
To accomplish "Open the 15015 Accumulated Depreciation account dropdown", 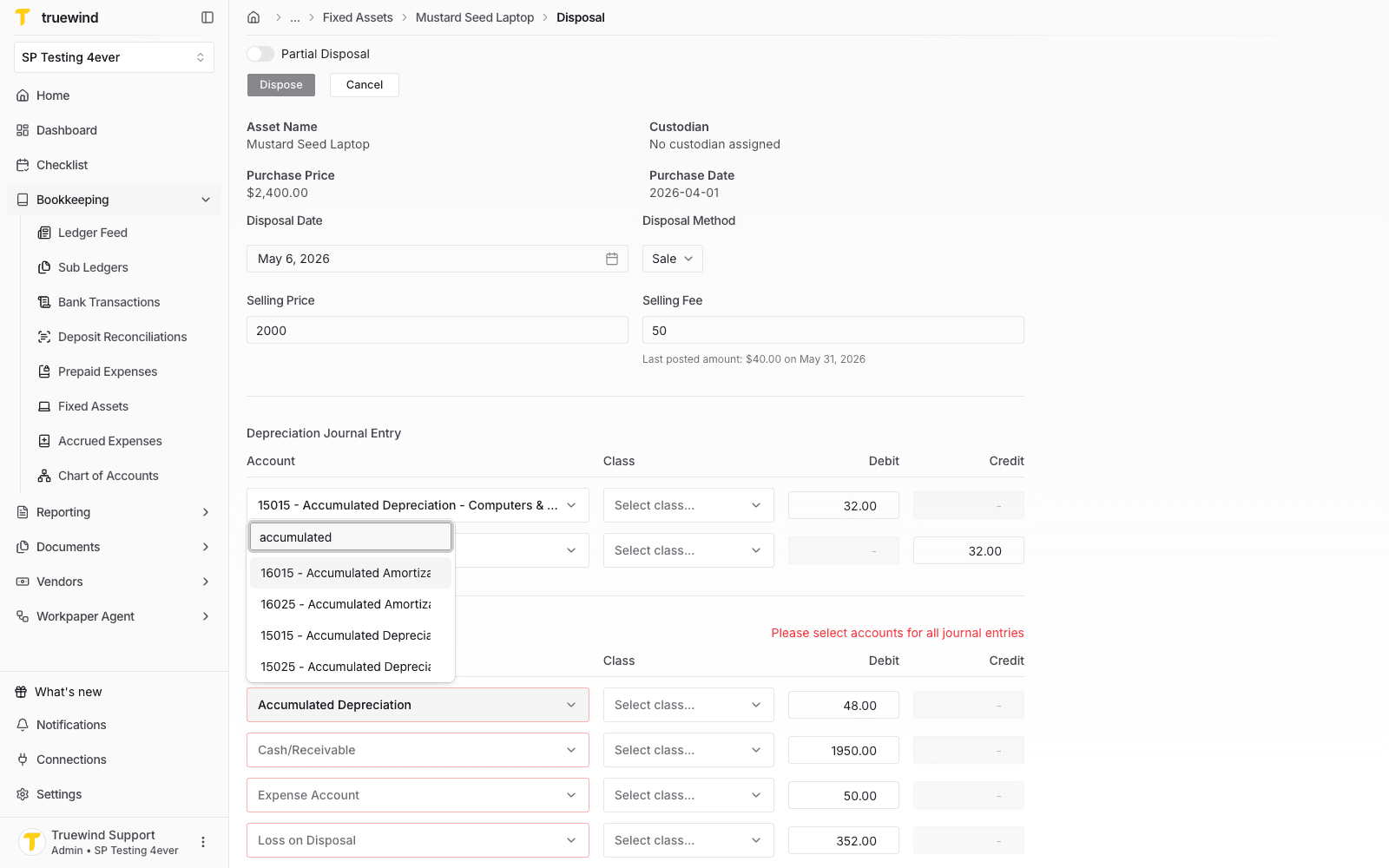I will coord(418,505).
